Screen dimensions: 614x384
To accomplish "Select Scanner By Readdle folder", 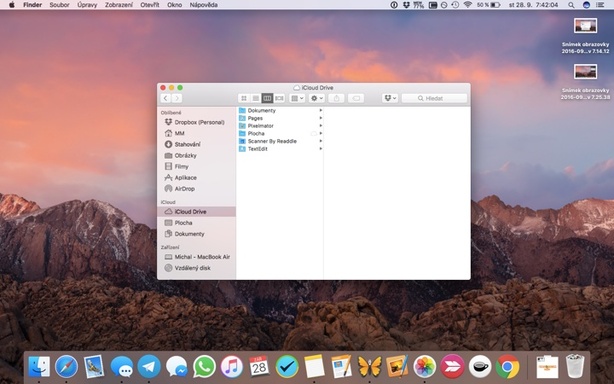I will click(x=280, y=141).
